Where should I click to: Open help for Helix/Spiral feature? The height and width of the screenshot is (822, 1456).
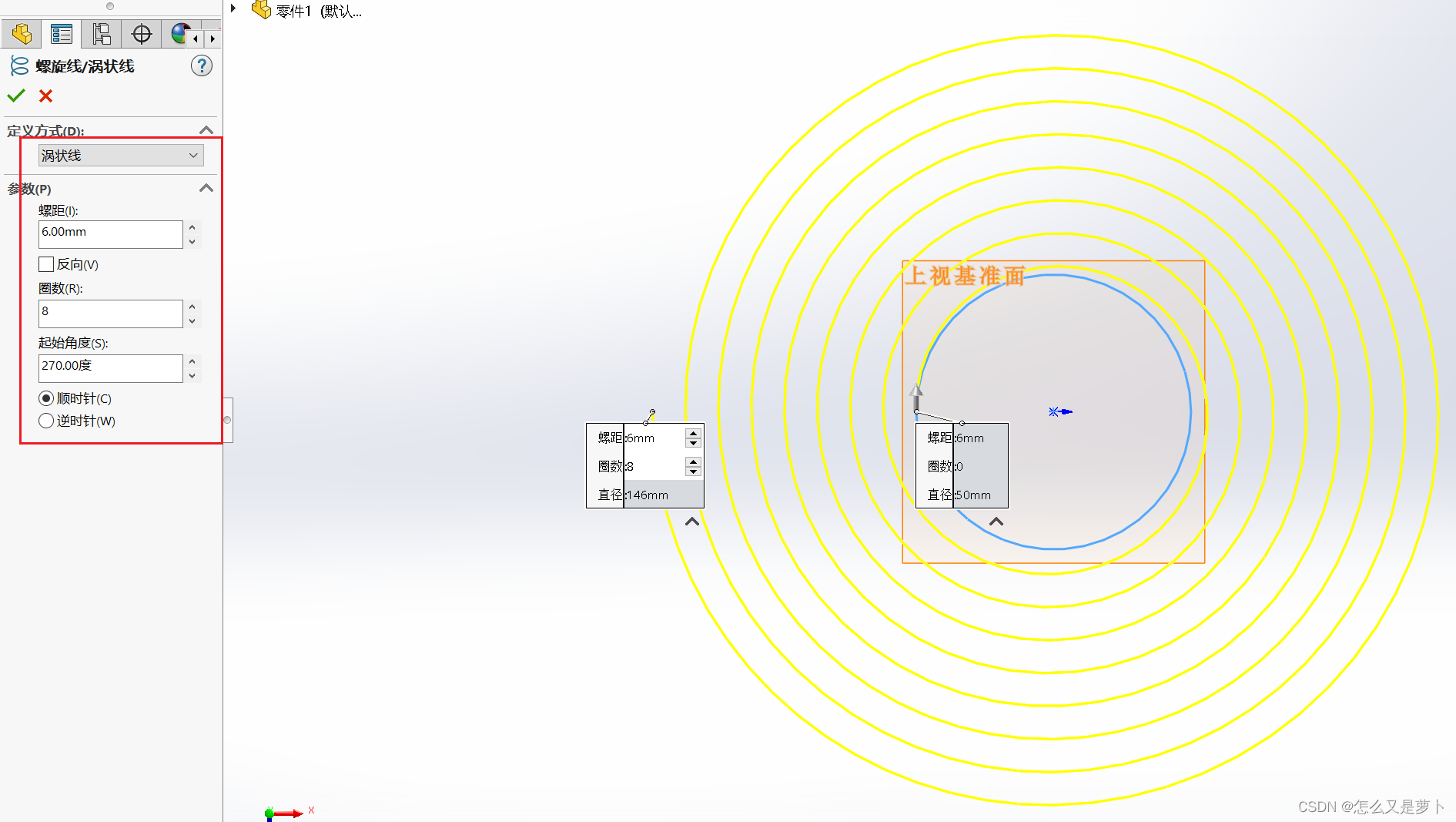point(202,66)
